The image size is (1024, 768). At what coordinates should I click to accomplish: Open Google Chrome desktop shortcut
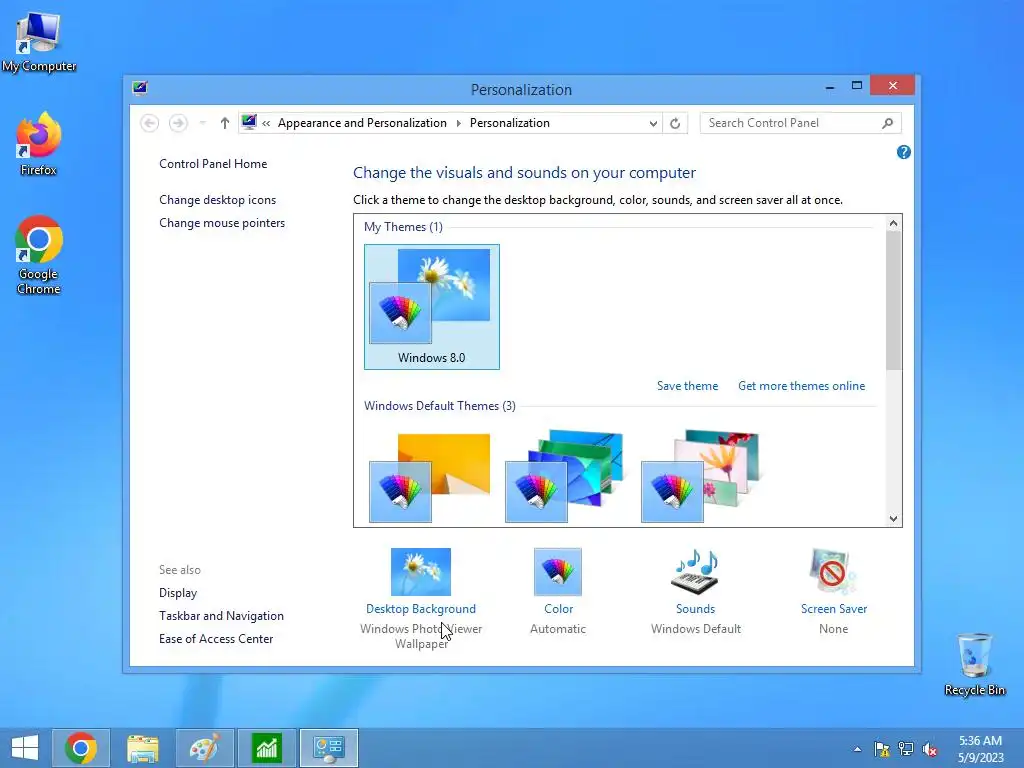tap(39, 255)
